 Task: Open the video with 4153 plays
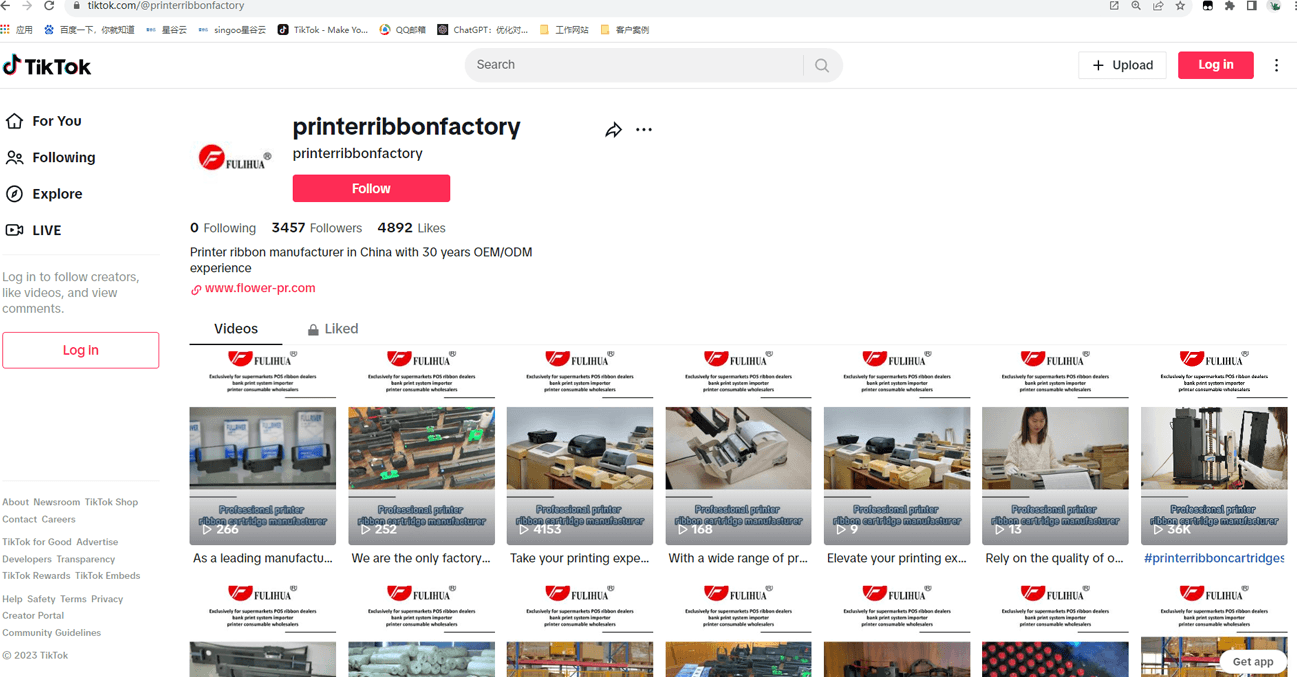(x=580, y=445)
